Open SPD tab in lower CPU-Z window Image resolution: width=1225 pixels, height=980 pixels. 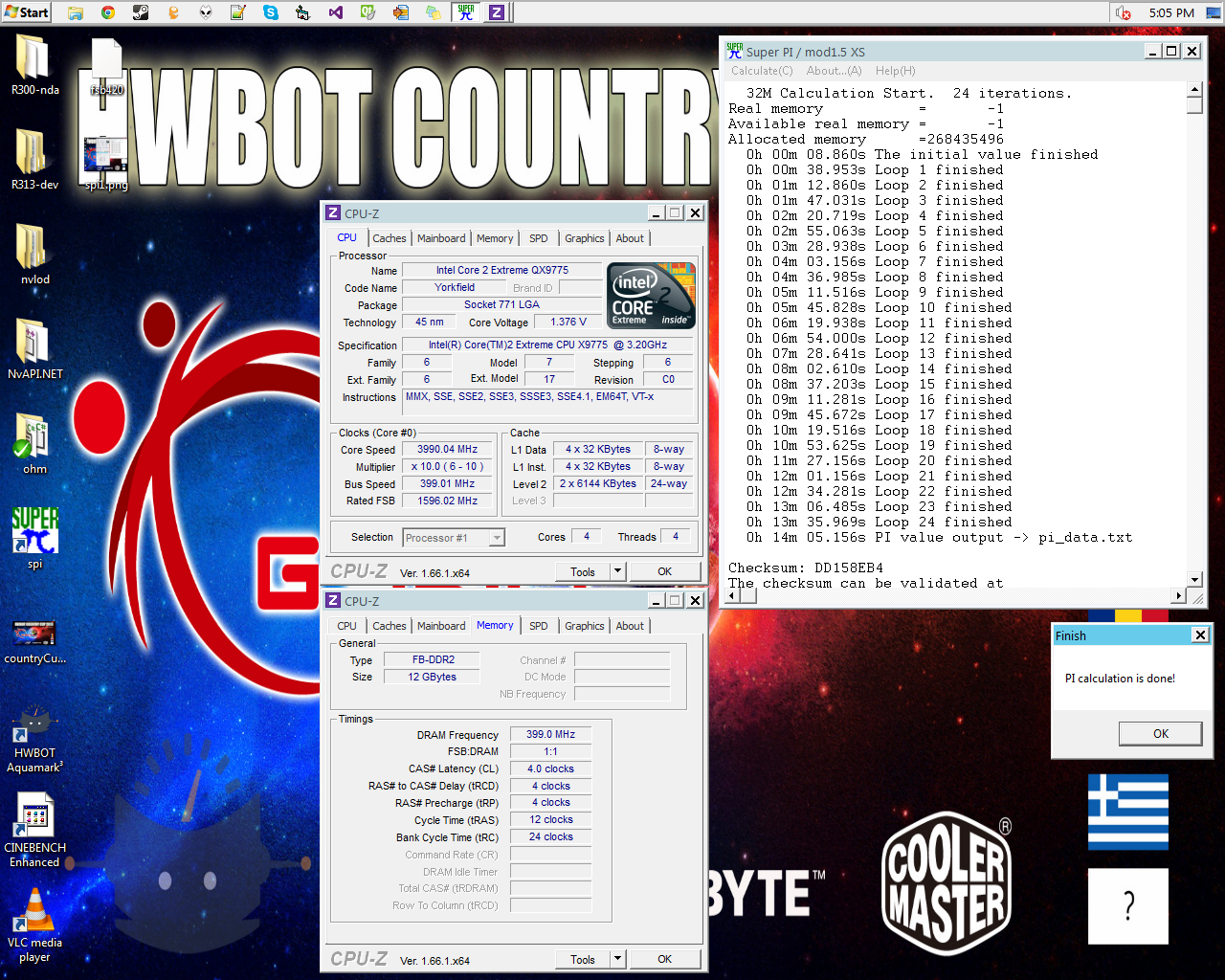click(539, 626)
